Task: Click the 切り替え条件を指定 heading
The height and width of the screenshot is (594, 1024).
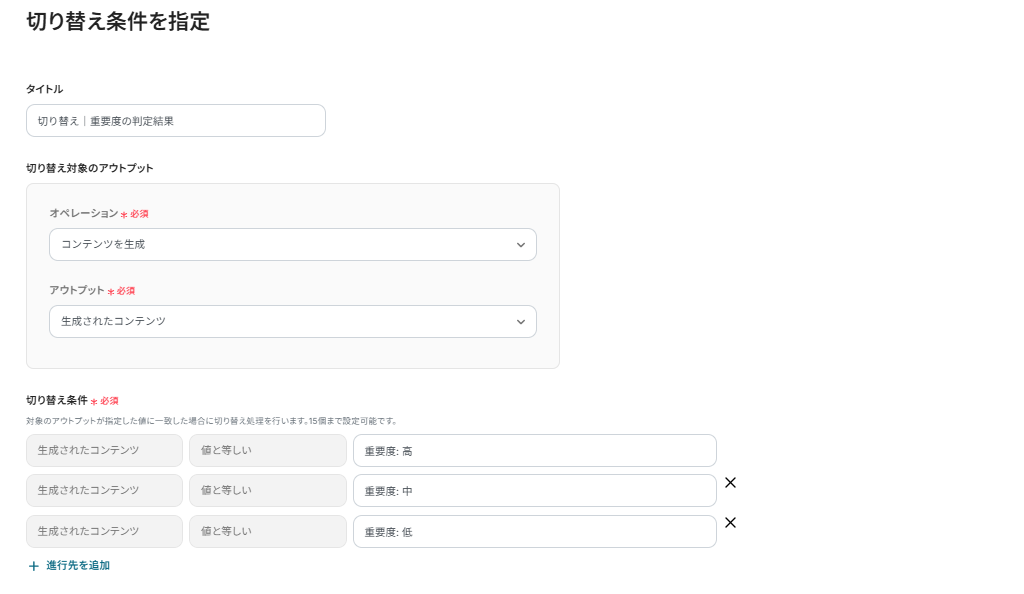Action: tap(118, 22)
